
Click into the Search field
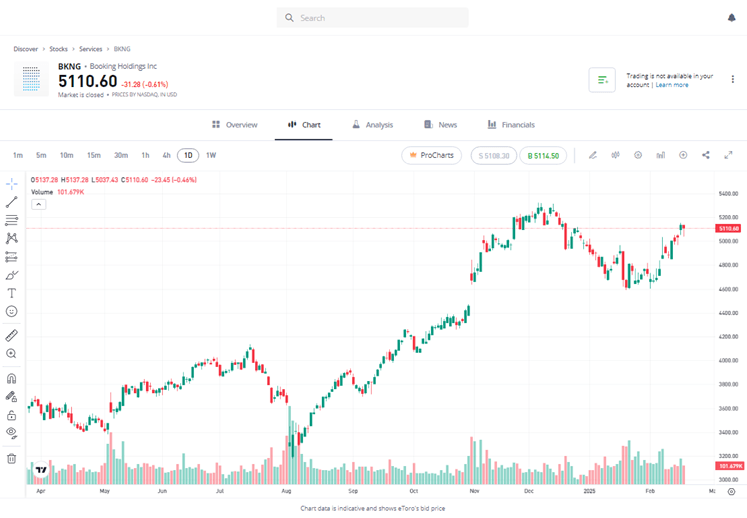pos(372,18)
